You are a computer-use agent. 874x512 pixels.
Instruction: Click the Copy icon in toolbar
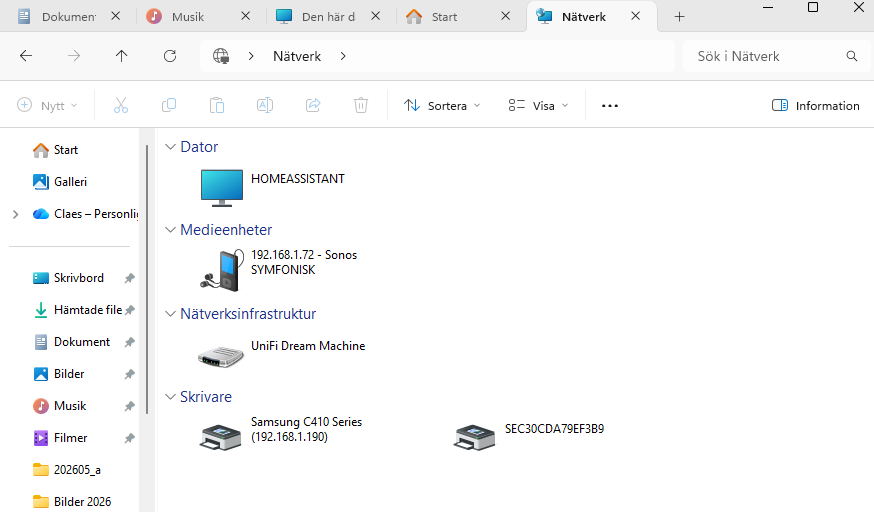point(169,105)
